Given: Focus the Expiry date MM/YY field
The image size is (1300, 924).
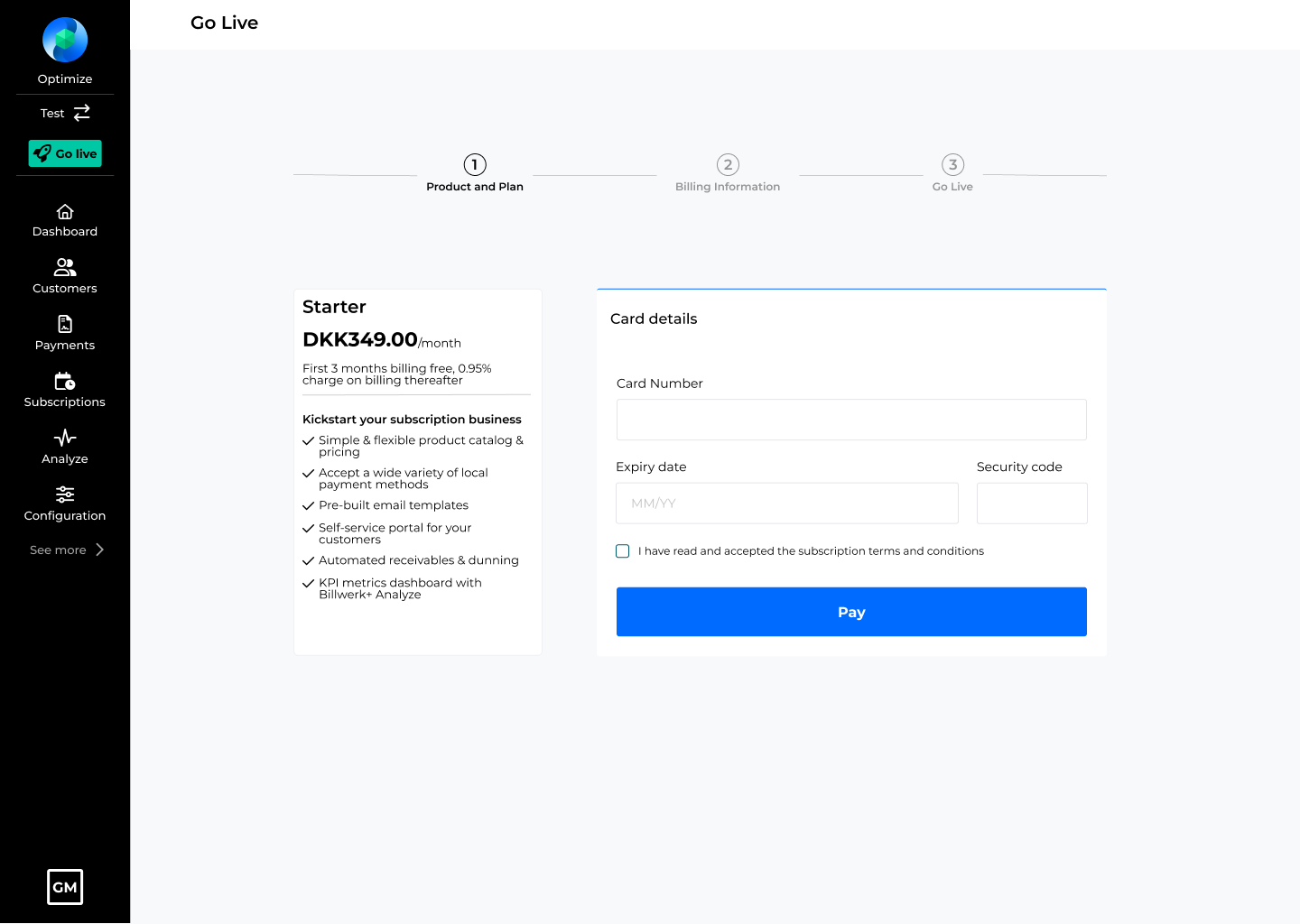Looking at the screenshot, I should point(787,504).
